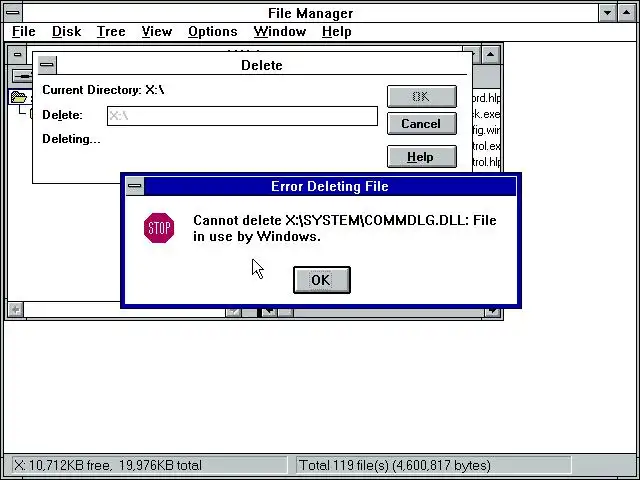640x480 pixels.
Task: Cancel the Delete dialog
Action: pyautogui.click(x=421, y=124)
